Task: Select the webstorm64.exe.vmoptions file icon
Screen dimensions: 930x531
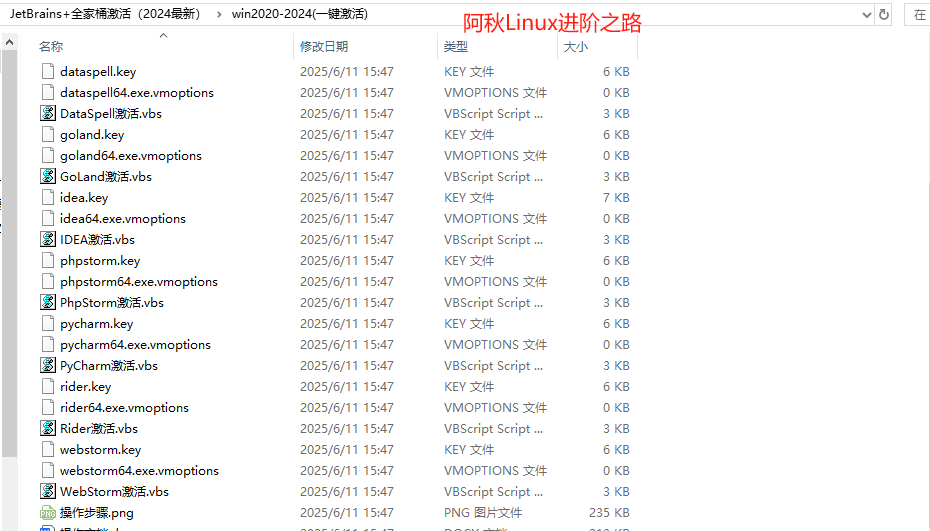Action: (x=48, y=469)
